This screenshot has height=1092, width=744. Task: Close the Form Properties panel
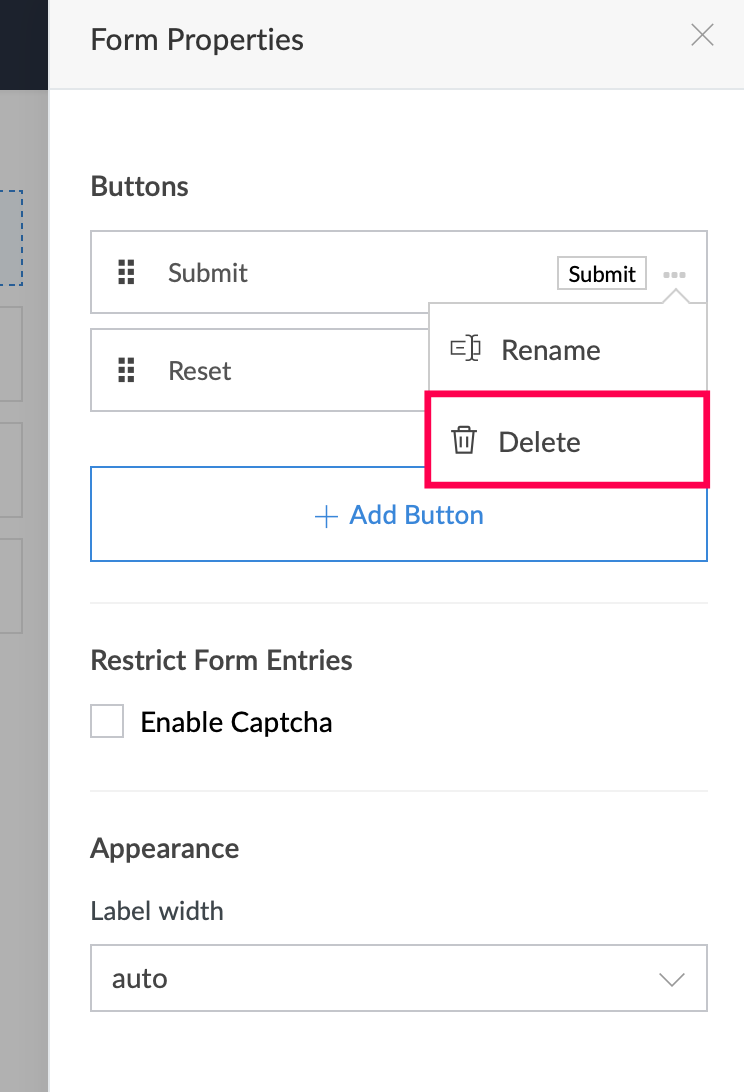703,36
